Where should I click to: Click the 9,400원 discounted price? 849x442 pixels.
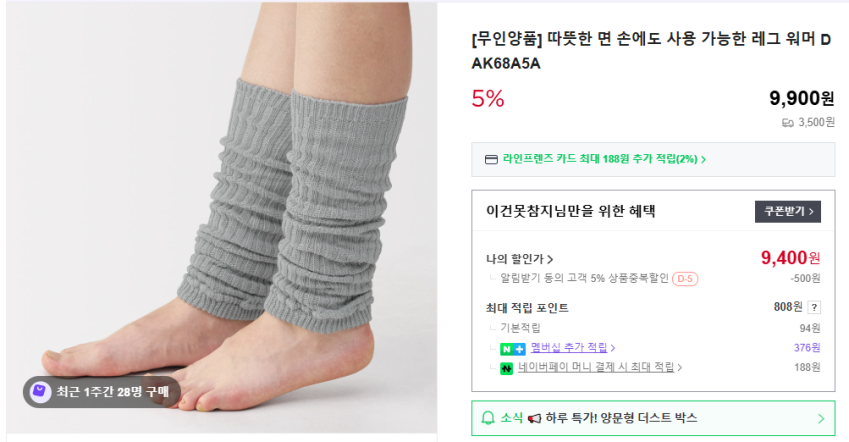click(x=791, y=258)
